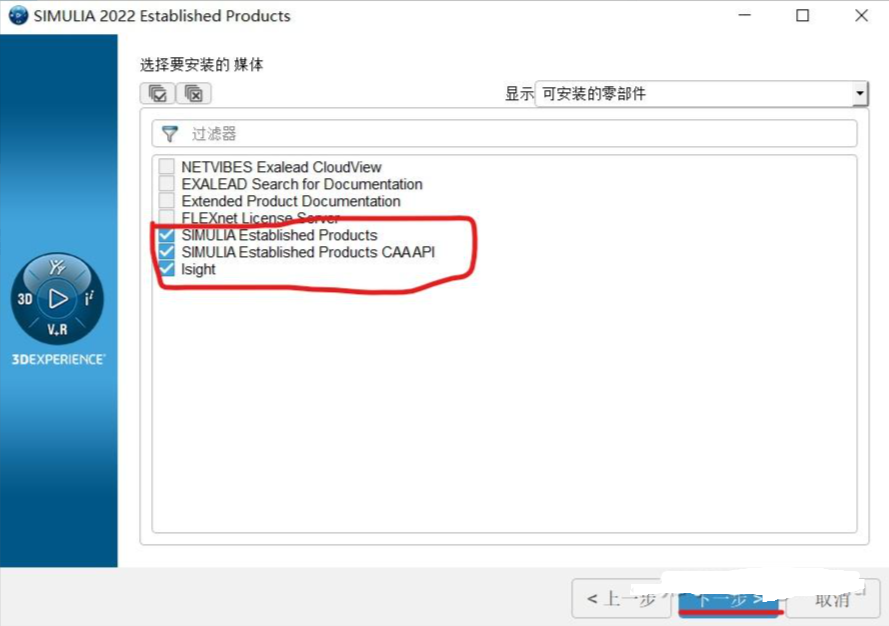Enable EXALEAD Search for Documentation
889x626 pixels.
point(166,183)
